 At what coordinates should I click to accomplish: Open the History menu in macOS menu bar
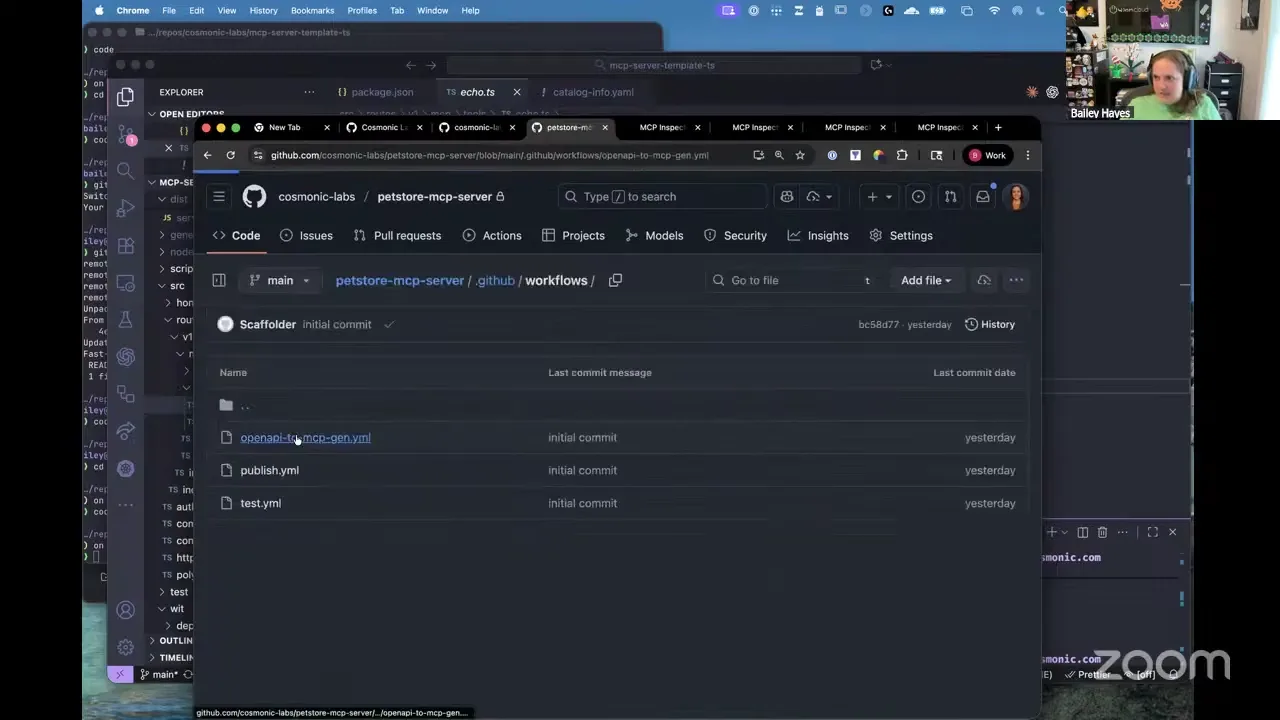point(263,10)
